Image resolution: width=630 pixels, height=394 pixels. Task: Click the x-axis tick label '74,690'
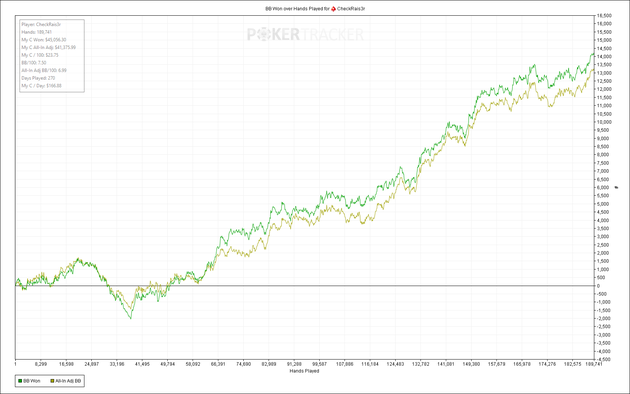[243, 364]
